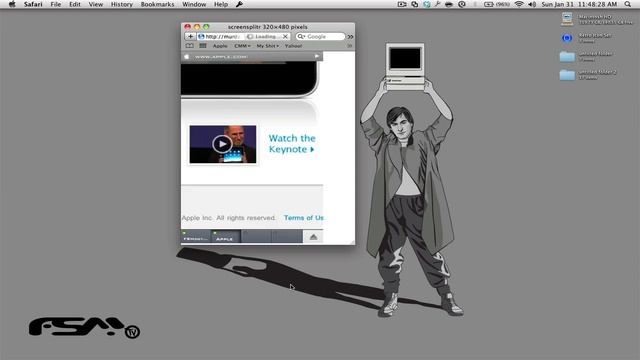Open Spotlight search magnifier in menu bar
This screenshot has height=360, width=640.
tap(628, 4)
